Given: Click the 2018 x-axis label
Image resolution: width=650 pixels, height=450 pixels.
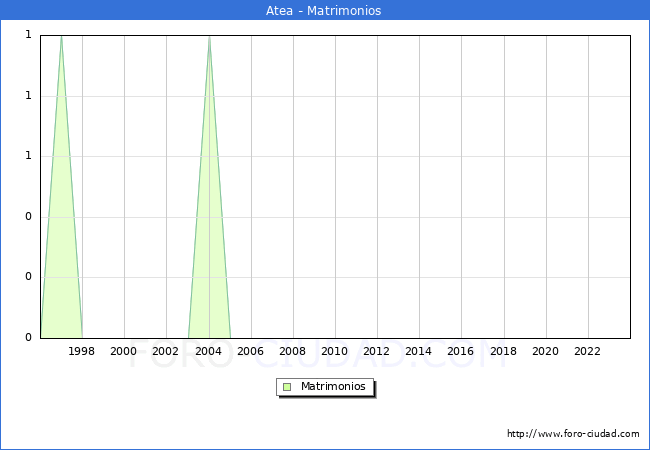Looking at the screenshot, I should pos(504,351).
